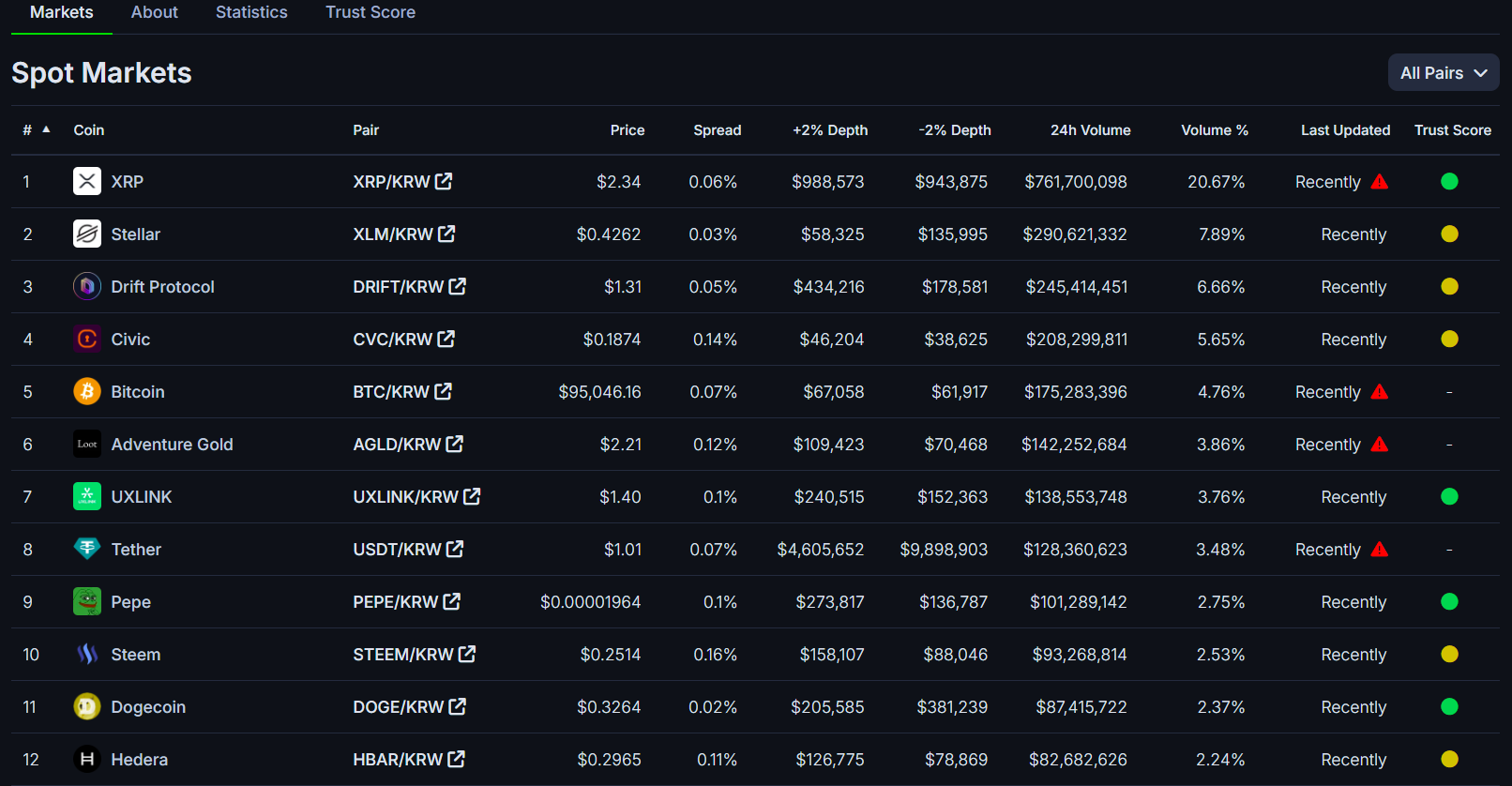Click Spot Markets heading
Viewport: 1512px width, 786px height.
point(101,73)
